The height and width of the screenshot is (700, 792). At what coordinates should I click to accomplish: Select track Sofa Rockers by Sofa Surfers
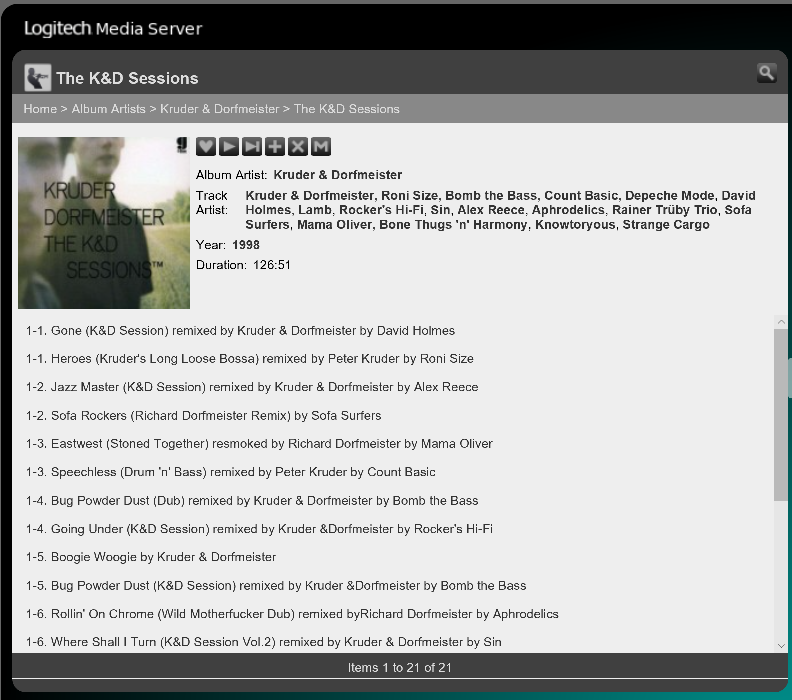[203, 416]
